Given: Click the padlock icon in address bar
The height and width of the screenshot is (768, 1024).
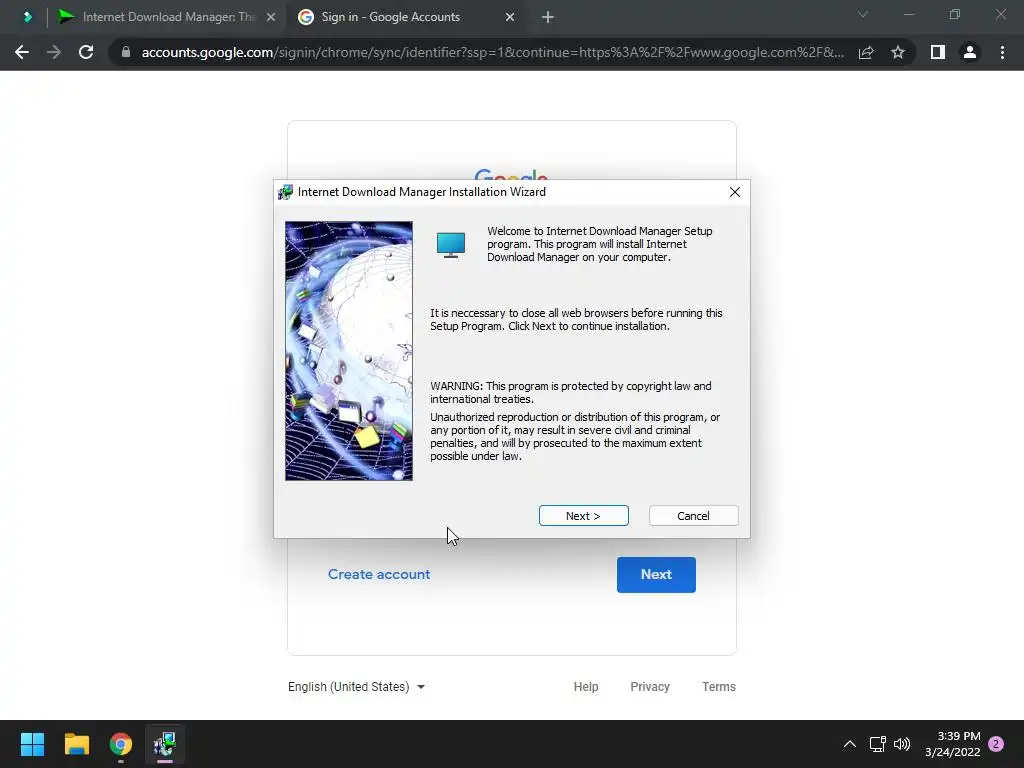Looking at the screenshot, I should [126, 52].
